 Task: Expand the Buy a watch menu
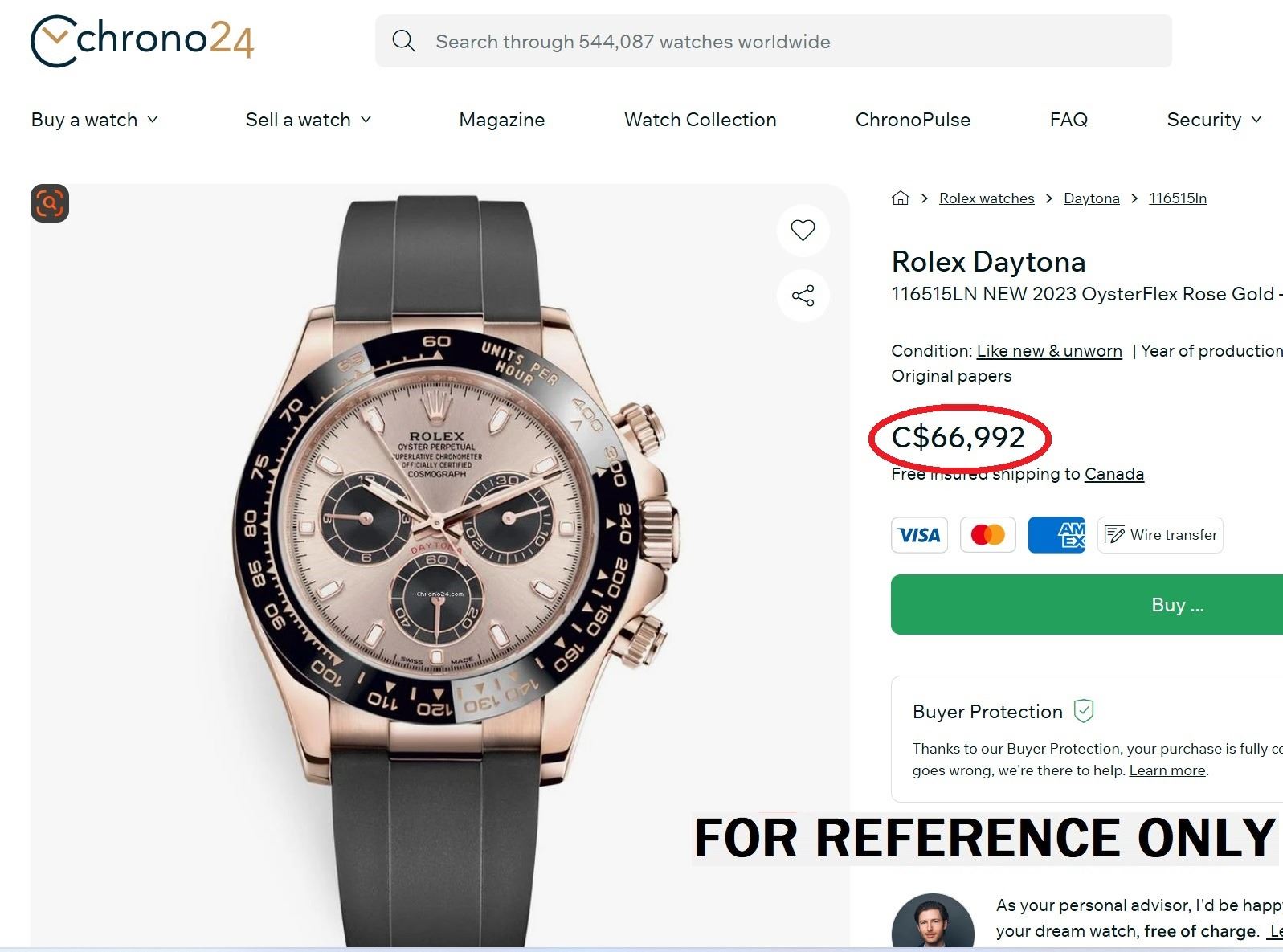(x=95, y=120)
